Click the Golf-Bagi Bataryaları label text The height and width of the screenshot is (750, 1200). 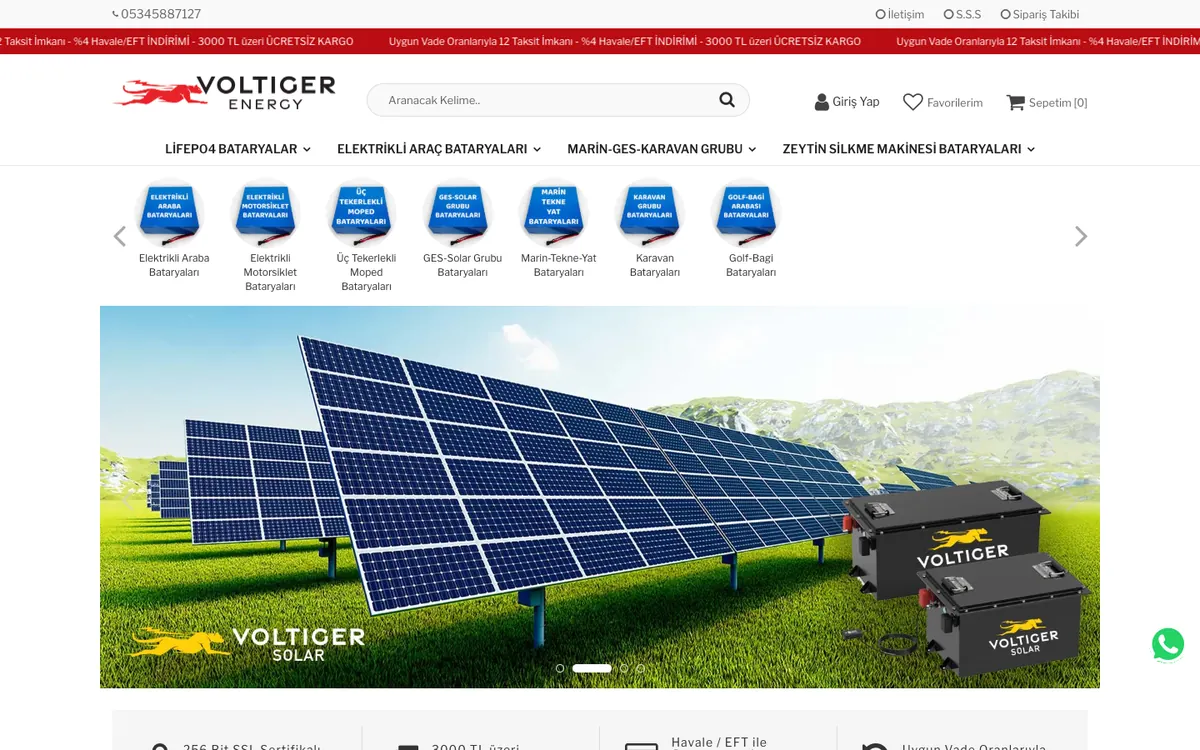(751, 265)
